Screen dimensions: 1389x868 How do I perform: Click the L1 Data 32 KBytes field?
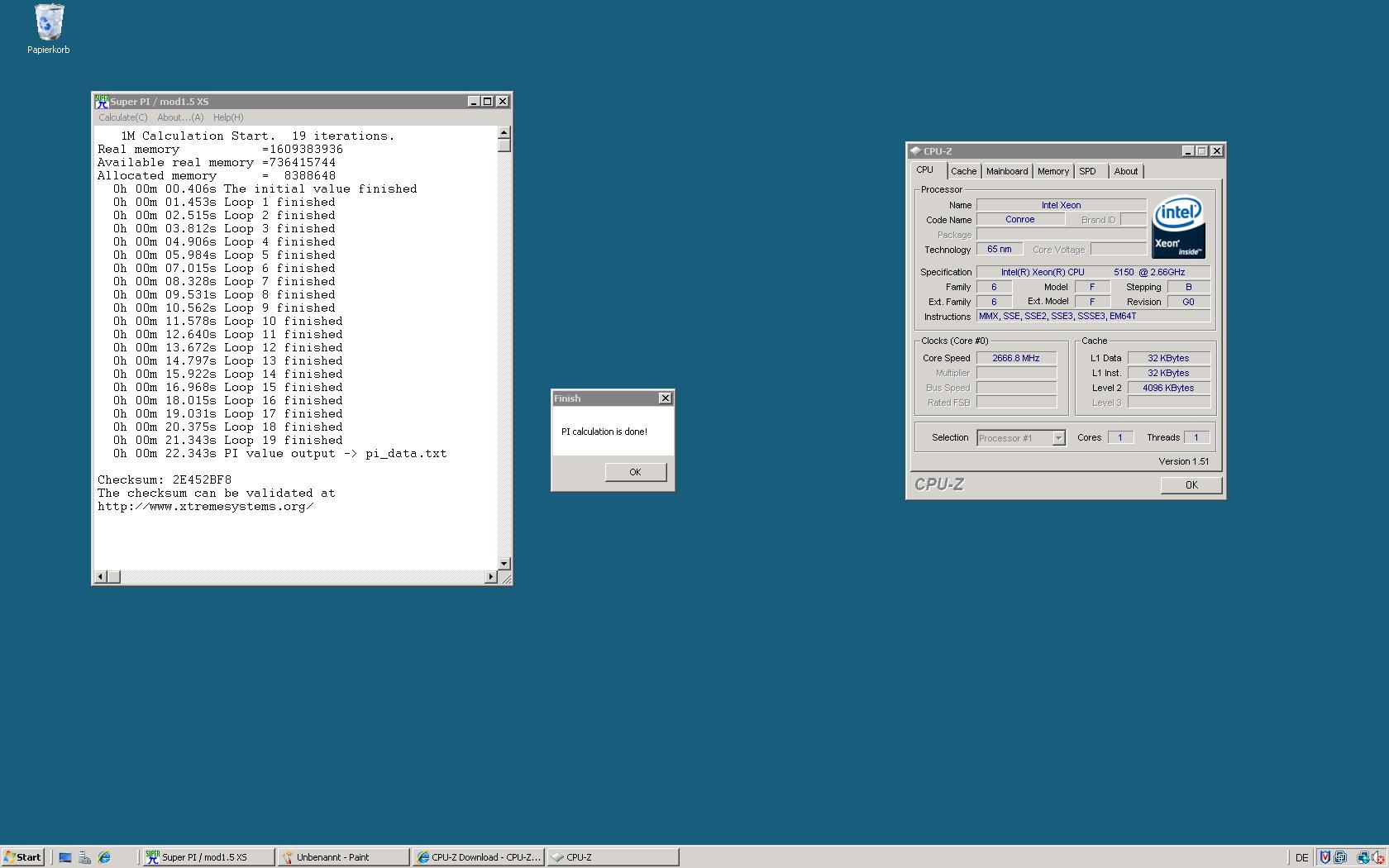point(1168,358)
